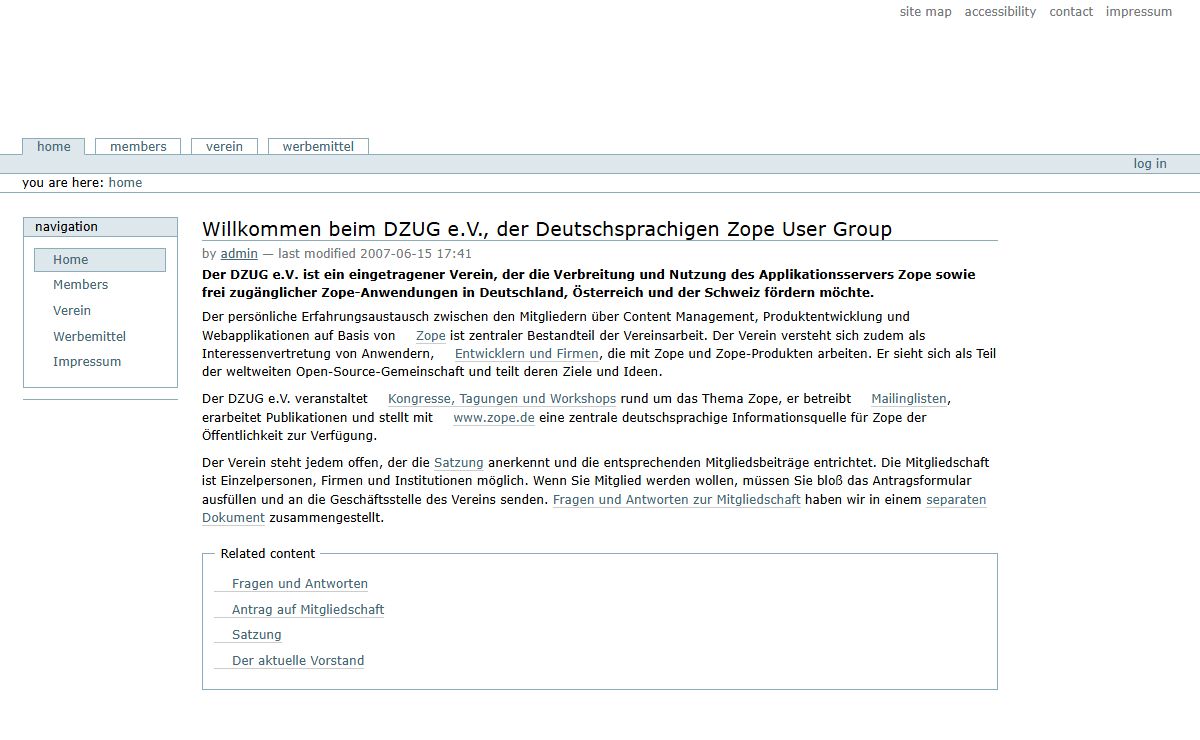The height and width of the screenshot is (740, 1200).
Task: Select Home in the navigation panel
Action: 100,260
